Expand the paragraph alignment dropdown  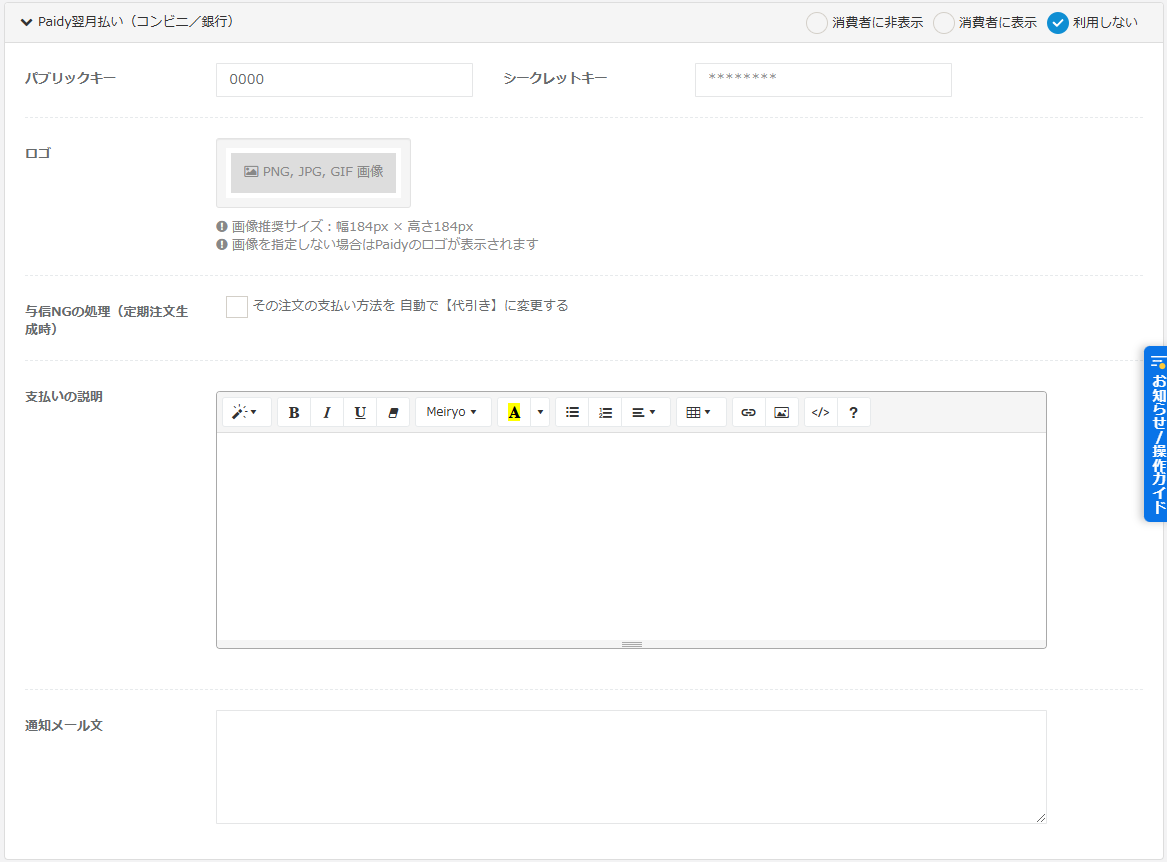(644, 412)
